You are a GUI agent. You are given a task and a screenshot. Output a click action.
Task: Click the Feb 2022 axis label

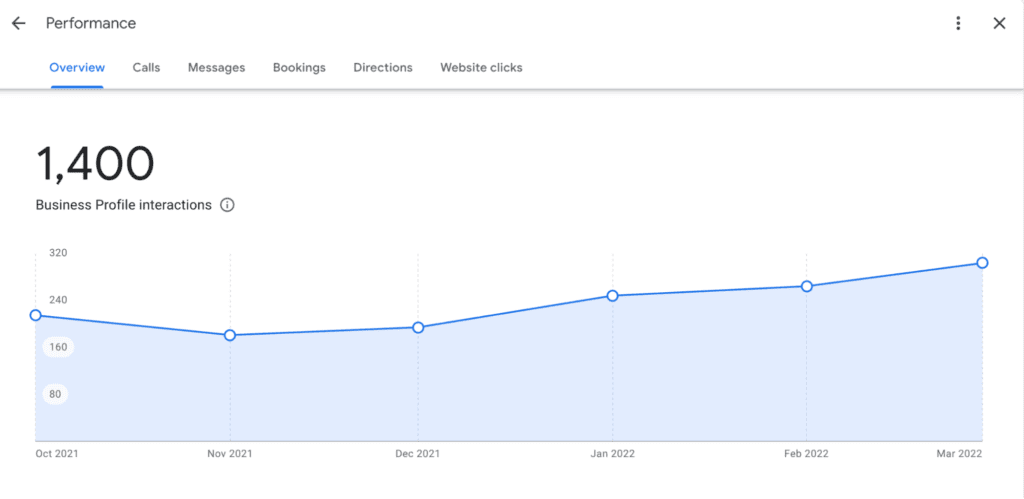807,453
